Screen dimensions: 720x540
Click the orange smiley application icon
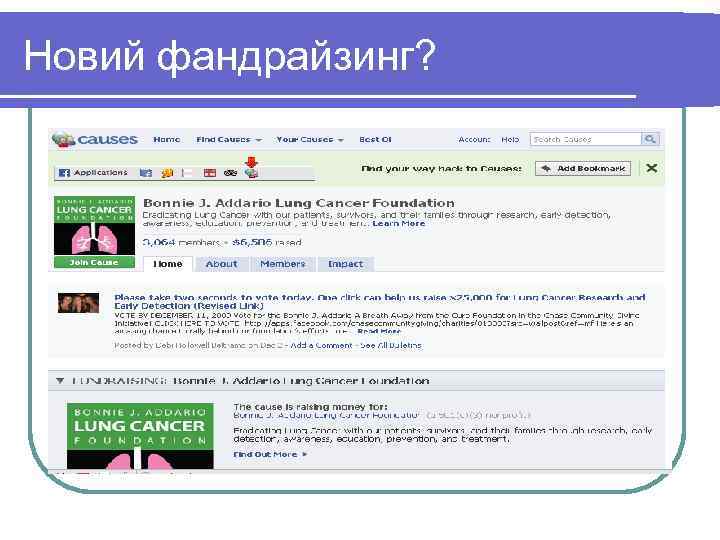167,173
